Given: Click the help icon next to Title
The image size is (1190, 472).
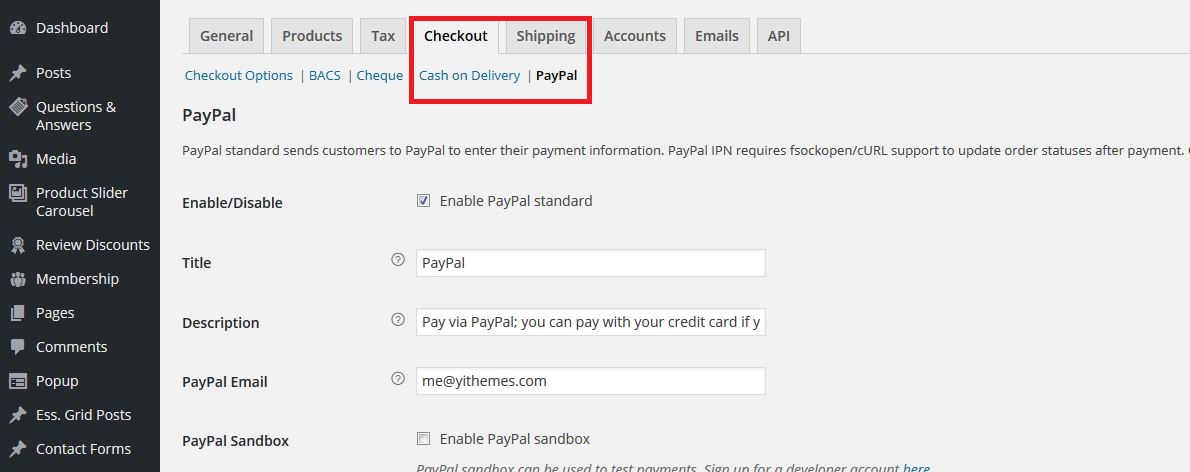Looking at the screenshot, I should [398, 260].
